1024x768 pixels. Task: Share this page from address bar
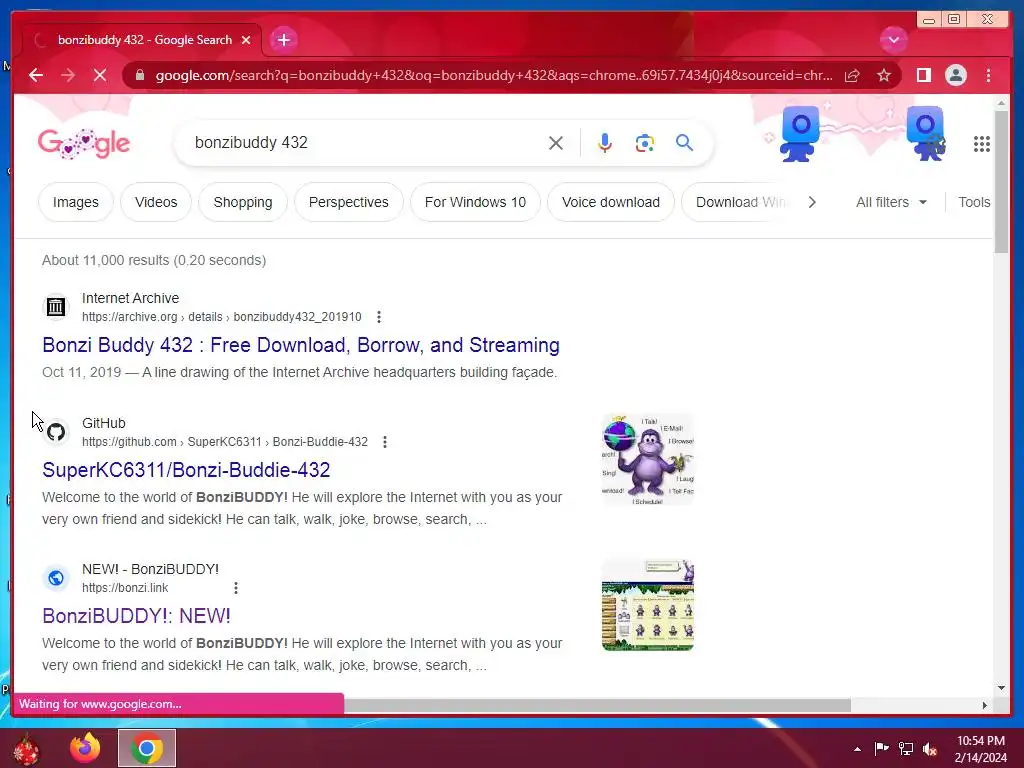pos(852,75)
